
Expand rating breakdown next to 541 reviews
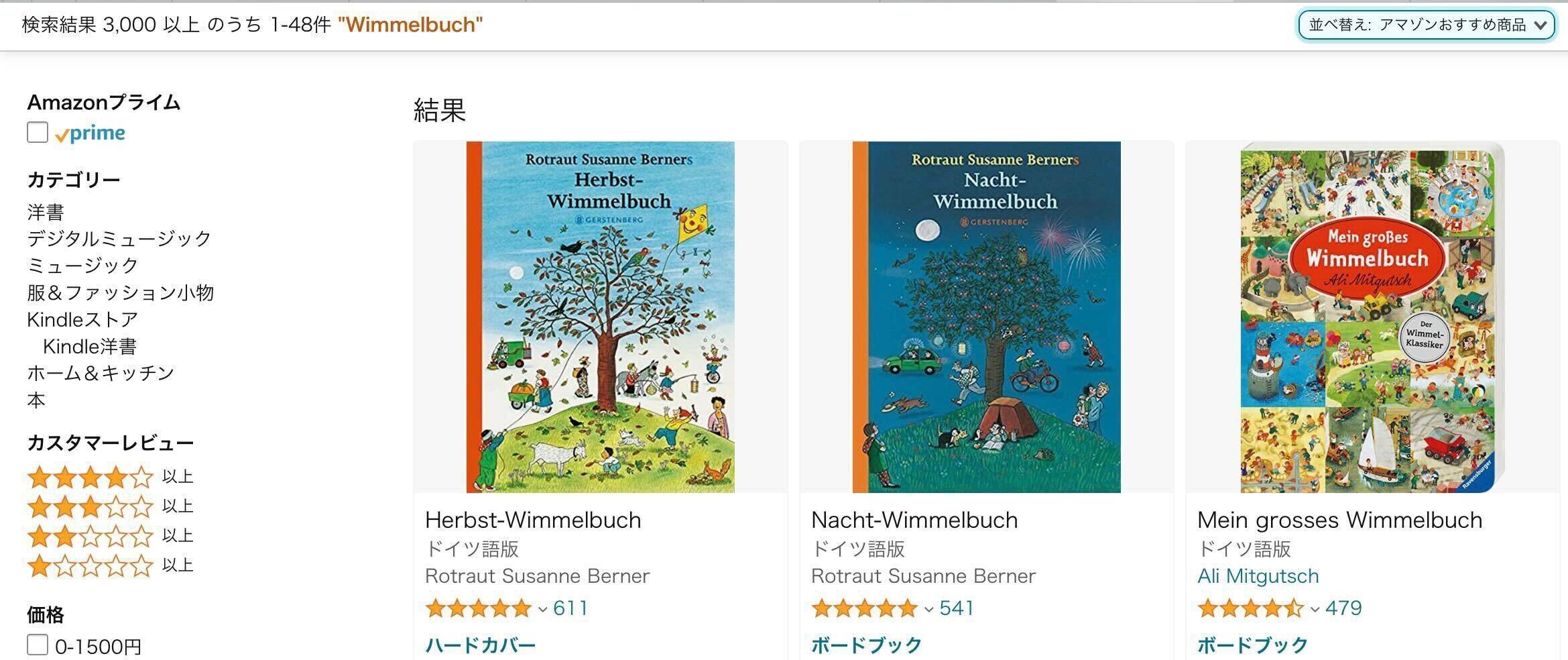pos(929,609)
